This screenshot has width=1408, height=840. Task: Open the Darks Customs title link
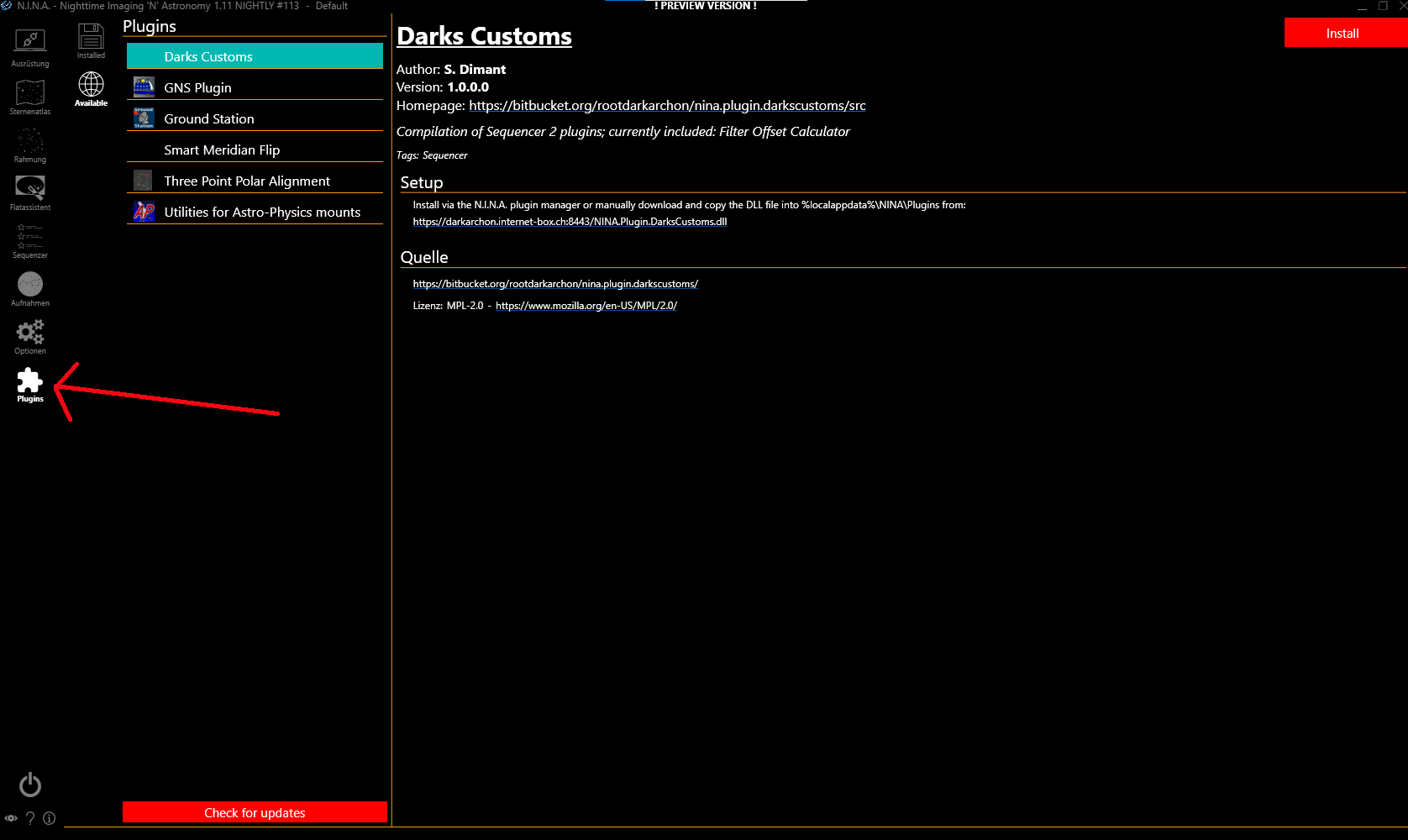click(484, 36)
